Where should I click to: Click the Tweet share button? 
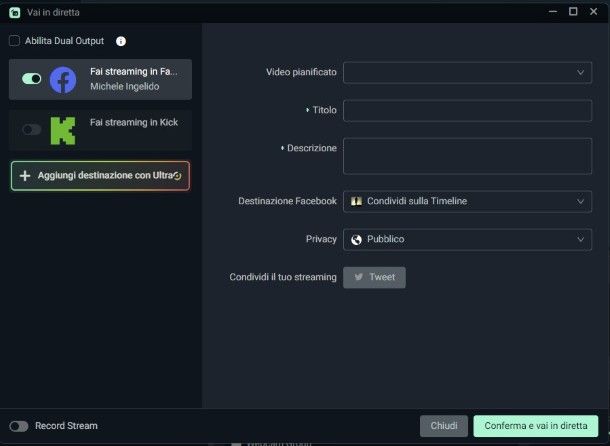(374, 277)
